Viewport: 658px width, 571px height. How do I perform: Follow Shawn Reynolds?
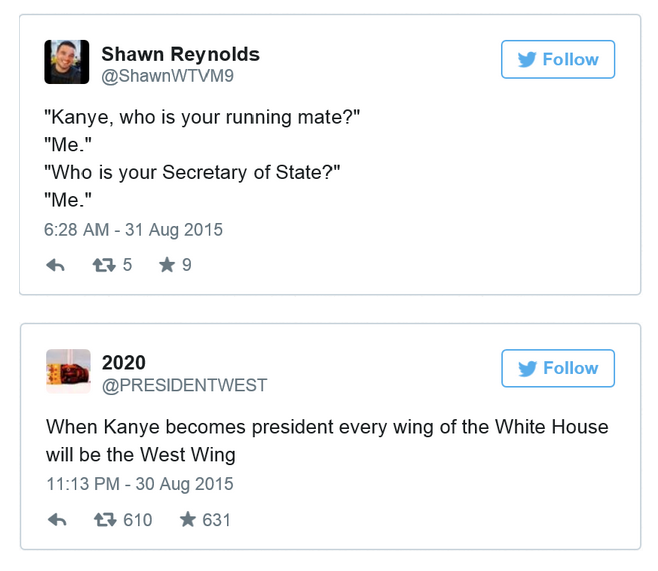557,60
